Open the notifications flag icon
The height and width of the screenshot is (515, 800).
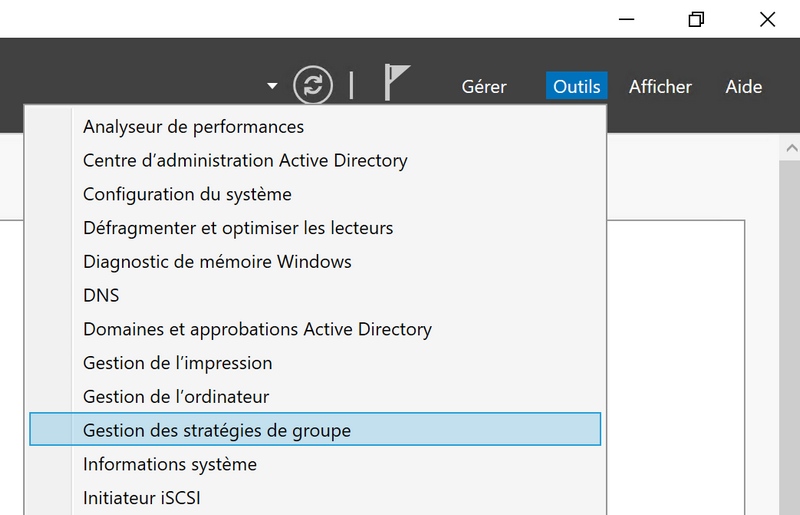[397, 84]
